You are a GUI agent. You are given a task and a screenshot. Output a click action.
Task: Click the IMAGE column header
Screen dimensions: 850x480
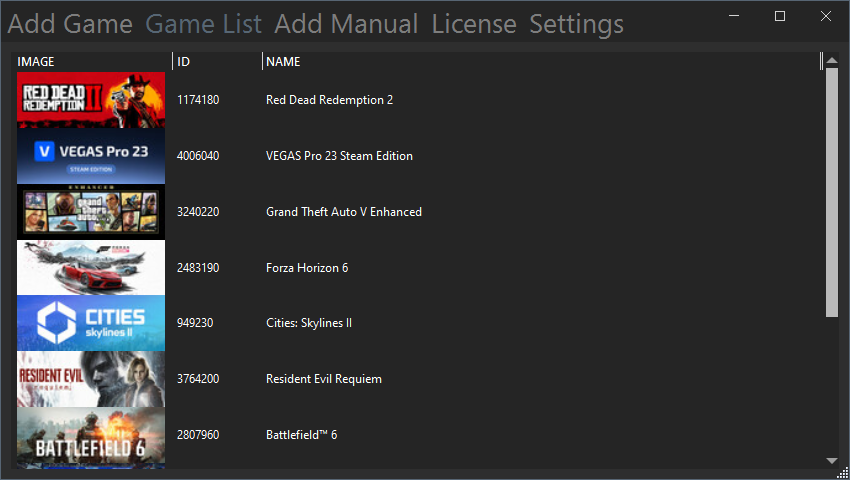coord(93,62)
